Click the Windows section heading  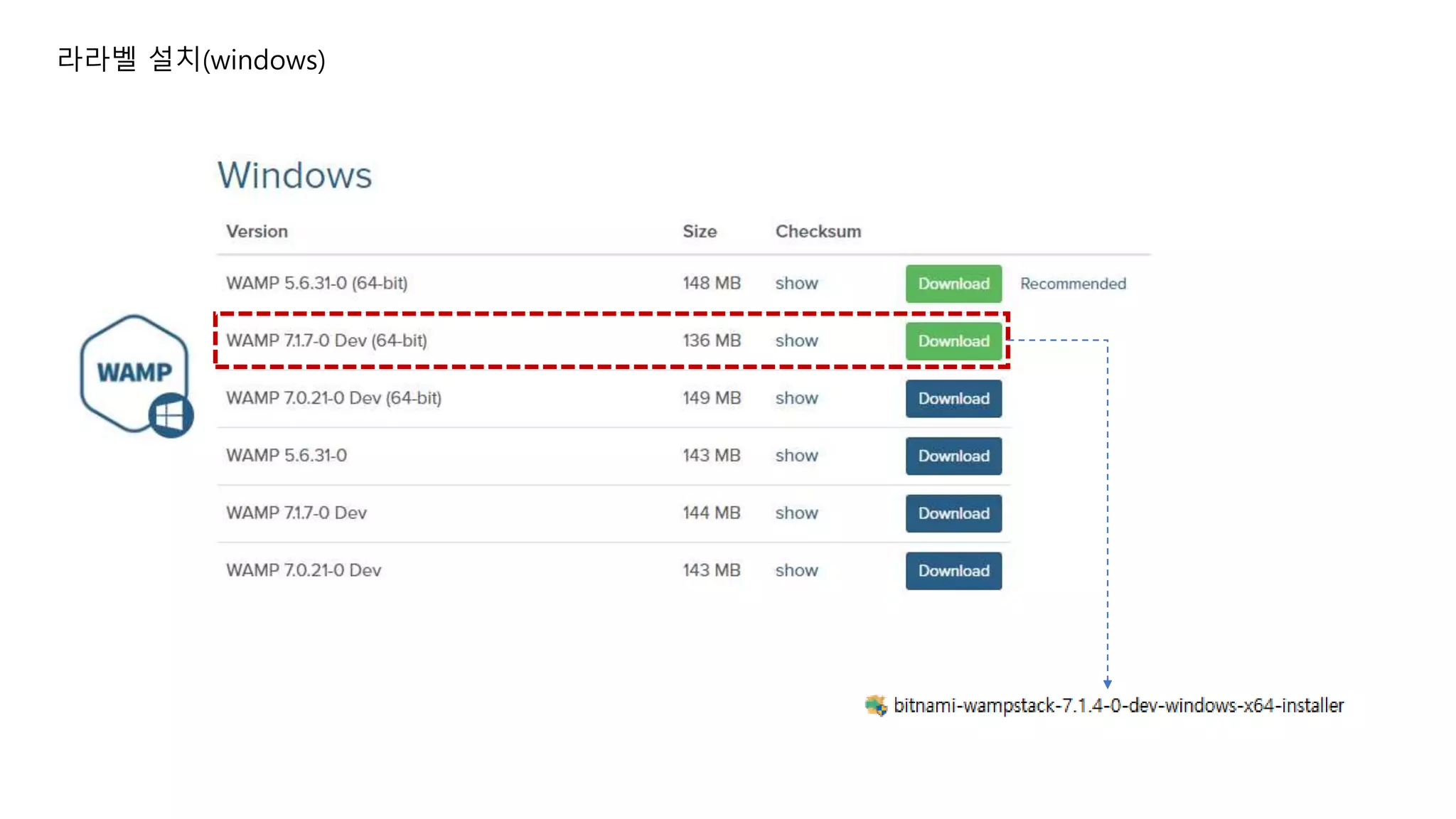point(294,175)
